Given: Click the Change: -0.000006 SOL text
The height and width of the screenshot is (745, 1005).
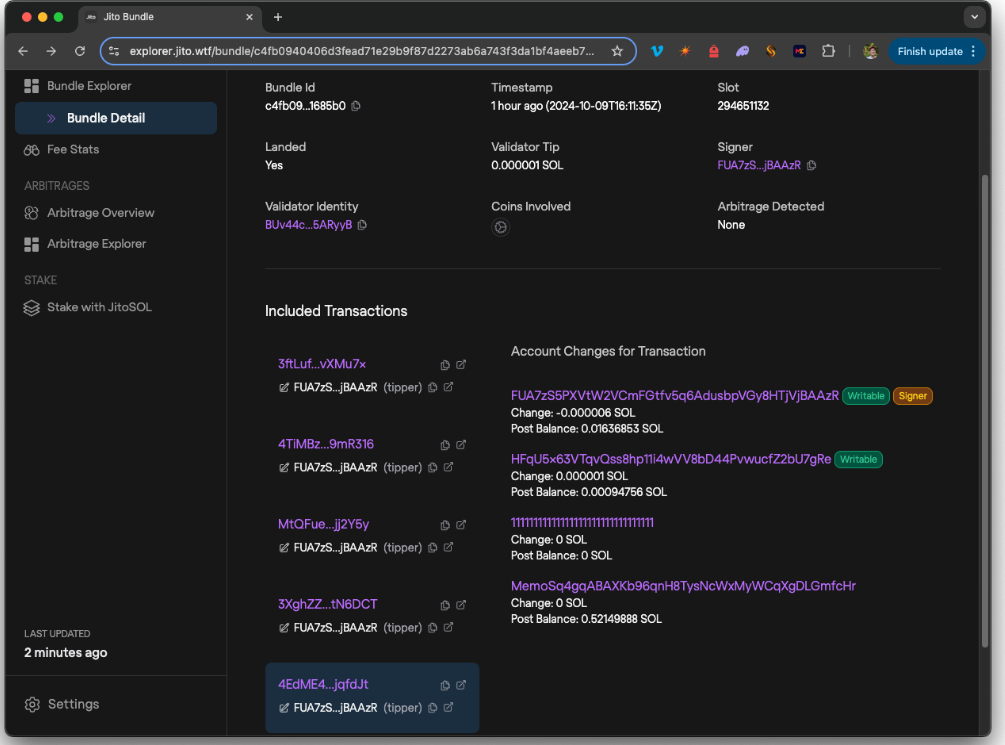Looking at the screenshot, I should point(572,413).
